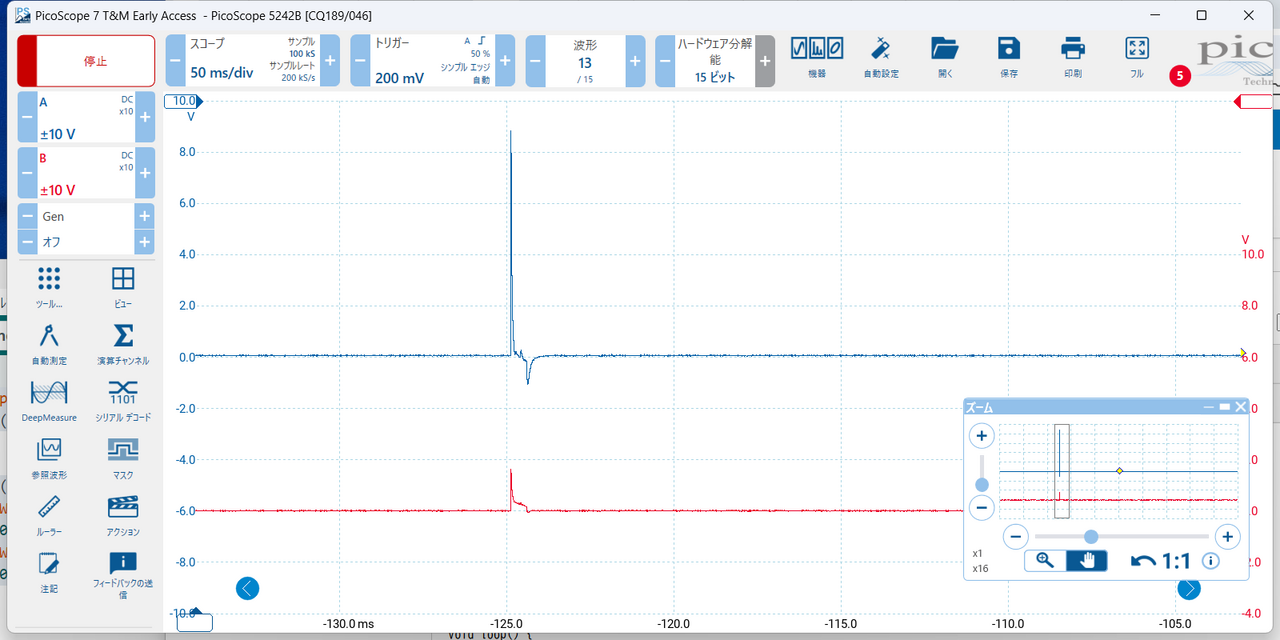Reset zoom with the 1:1 button
1280x640 pixels.
(x=1162, y=561)
